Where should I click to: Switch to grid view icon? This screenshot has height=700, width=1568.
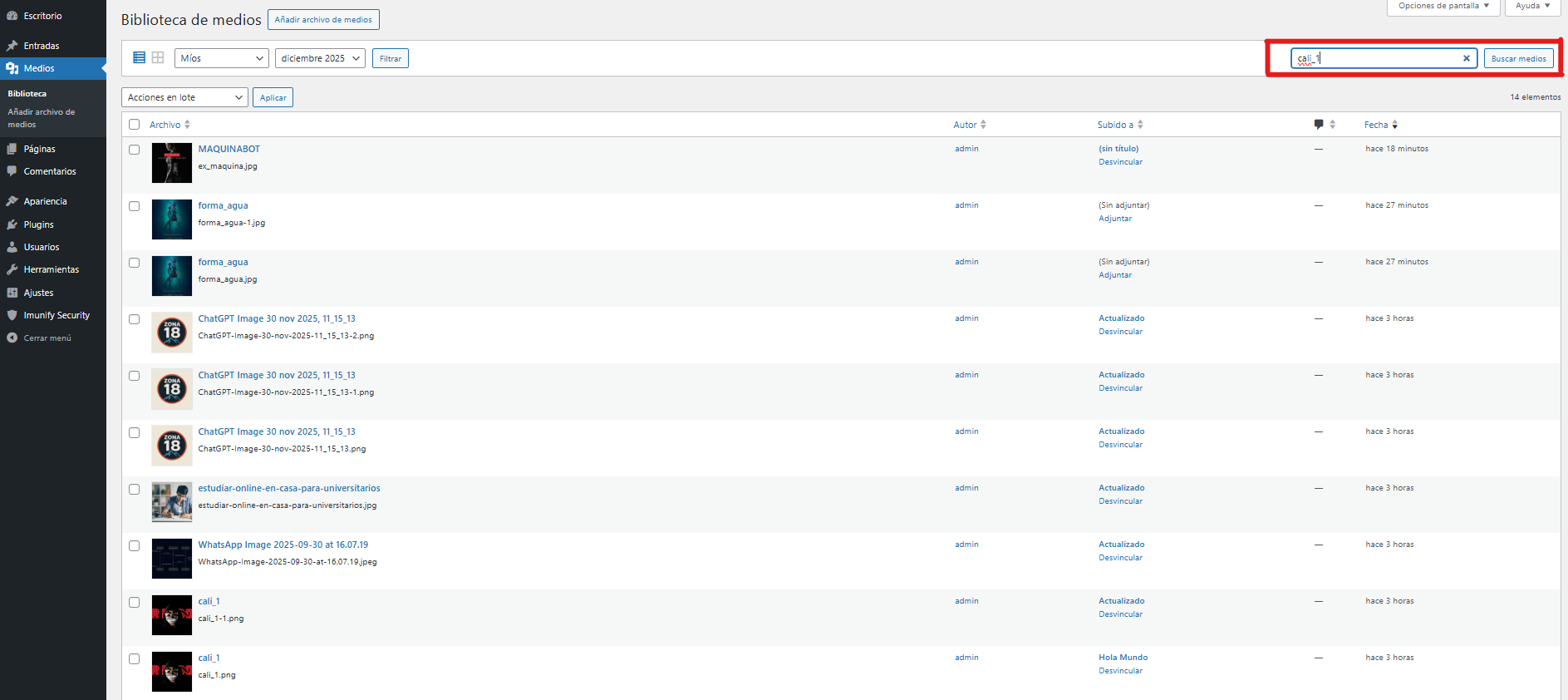point(158,58)
